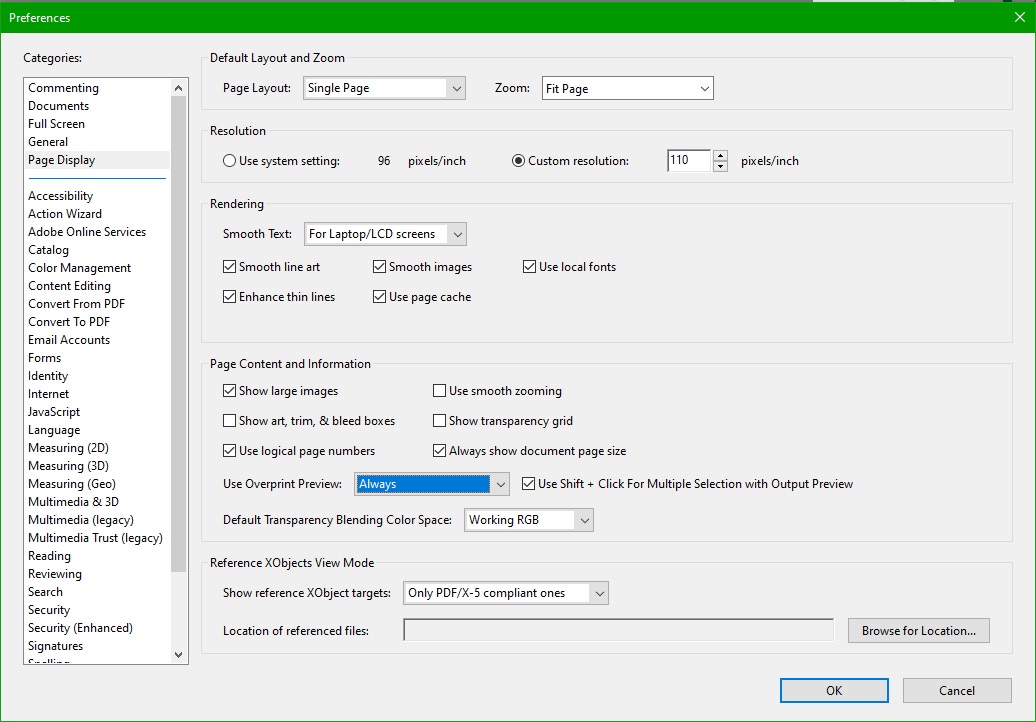The height and width of the screenshot is (722, 1036).
Task: Uncheck the Smooth line art checkbox
Action: (x=230, y=267)
